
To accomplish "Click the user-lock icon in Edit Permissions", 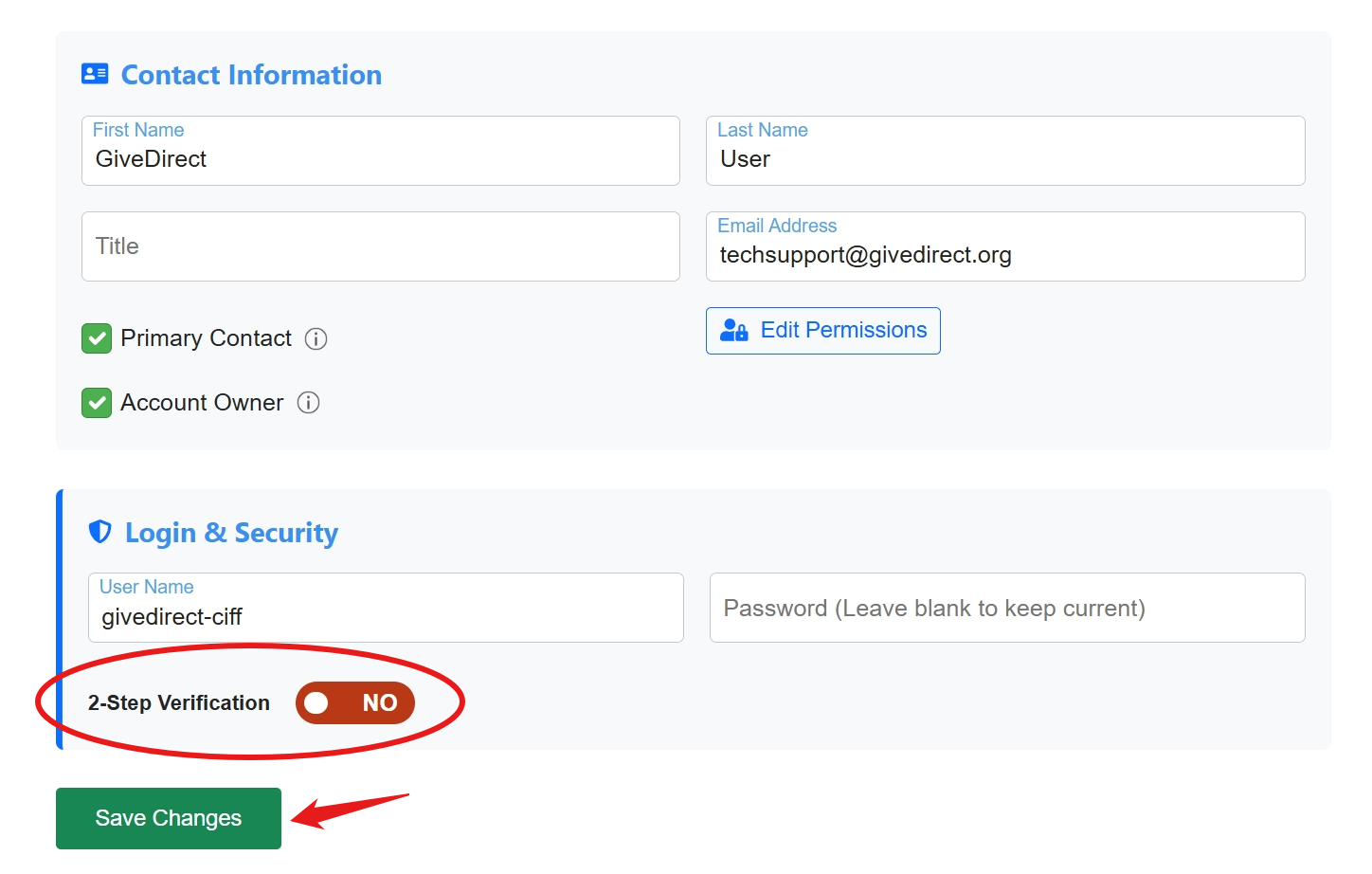I will tap(734, 330).
